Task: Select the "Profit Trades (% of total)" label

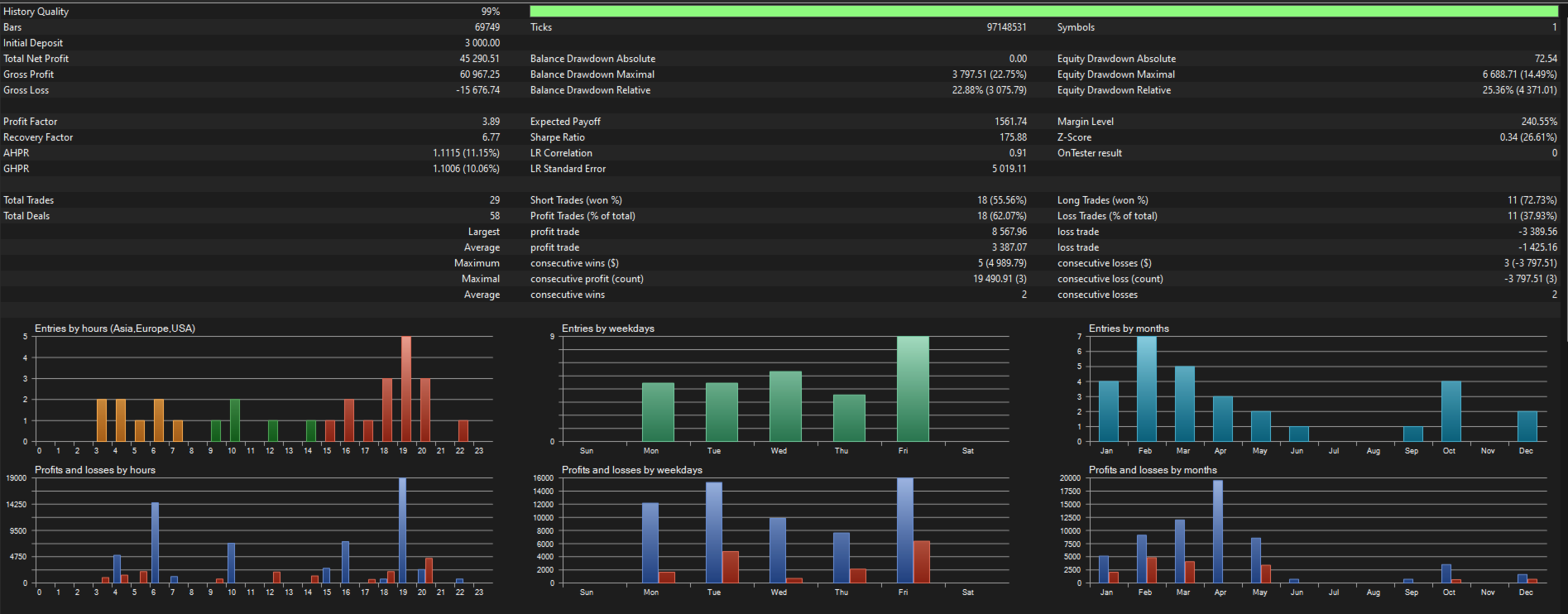Action: pos(583,216)
